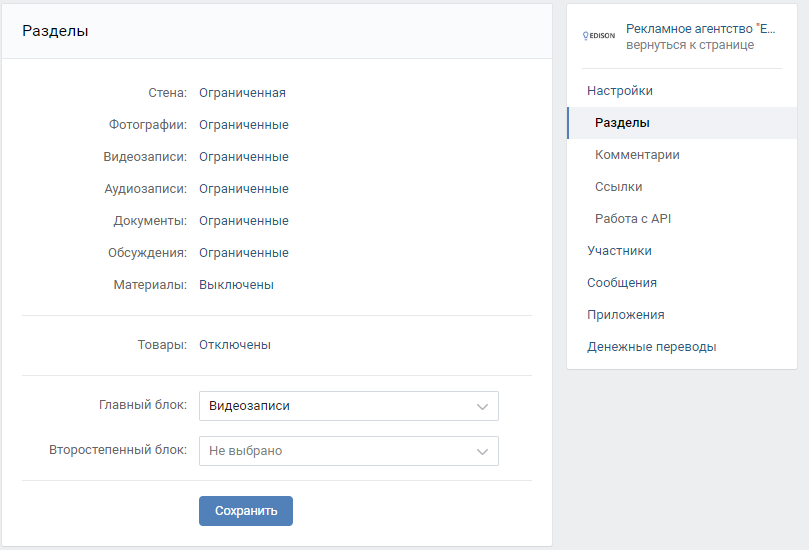Select the Разделы sidebar item

click(622, 123)
